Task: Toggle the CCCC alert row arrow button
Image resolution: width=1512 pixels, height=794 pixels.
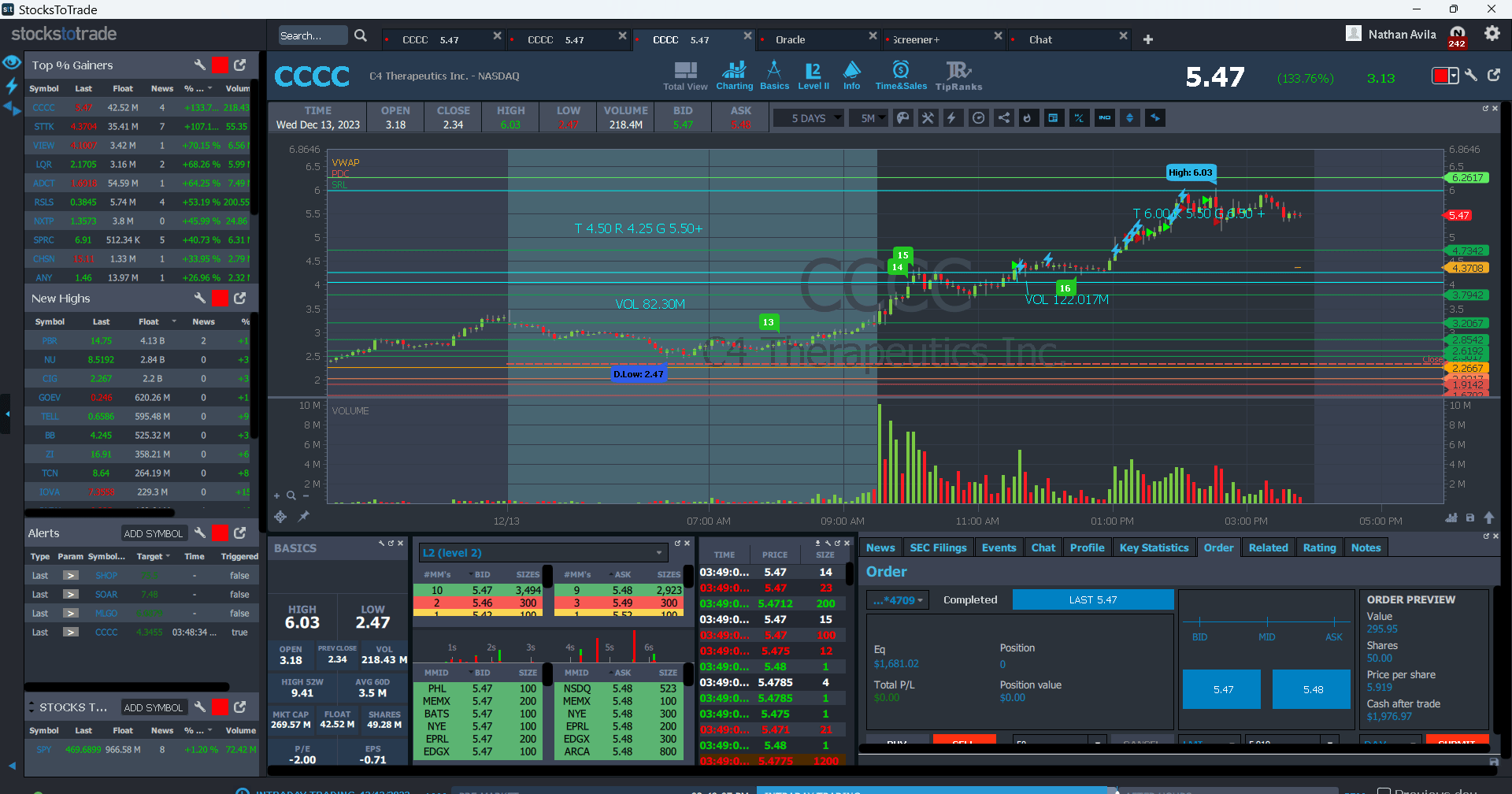Action: (71, 633)
